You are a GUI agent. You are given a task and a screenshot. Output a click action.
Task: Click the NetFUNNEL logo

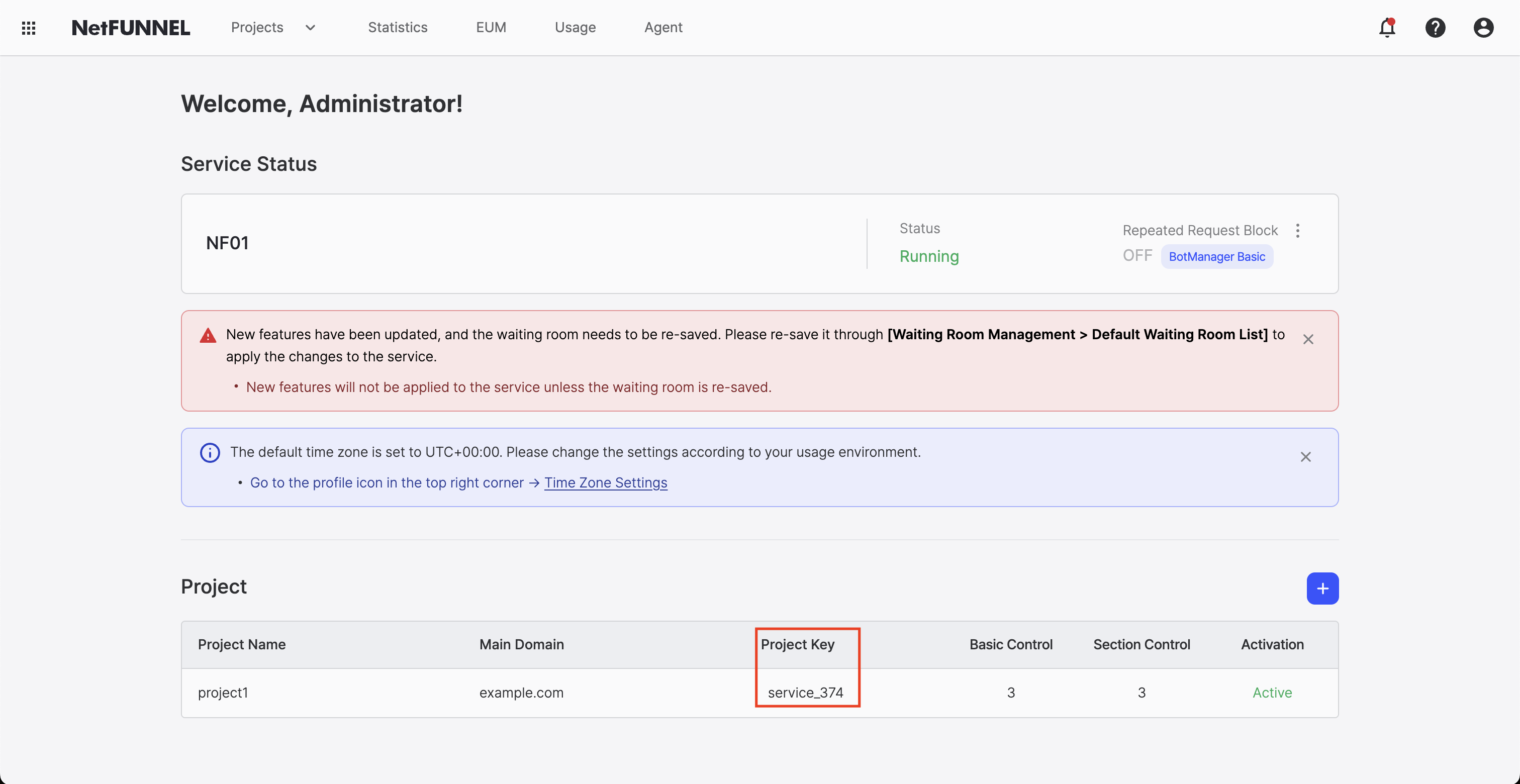pos(130,28)
